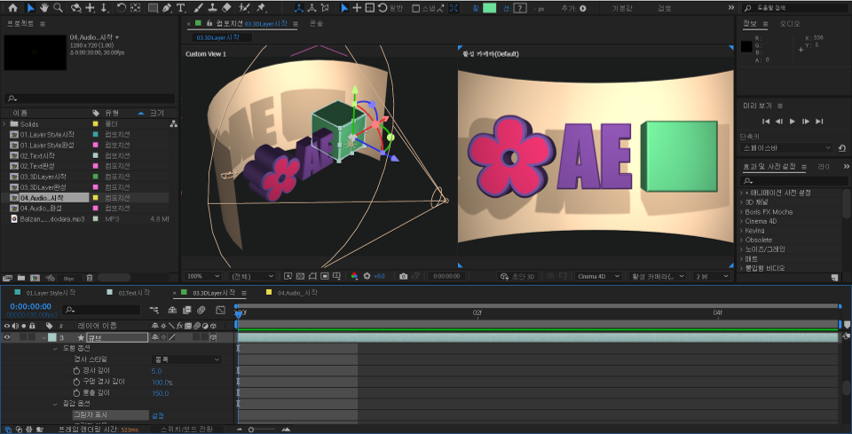Viewport: 852px width, 434px height.
Task: Select the Clone Stamp tool
Action: point(213,8)
